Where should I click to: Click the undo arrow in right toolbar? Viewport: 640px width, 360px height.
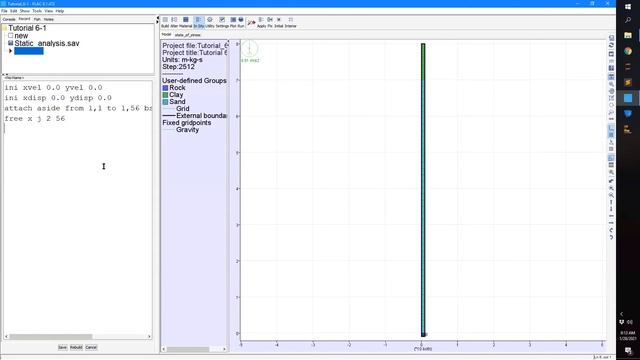[611, 230]
